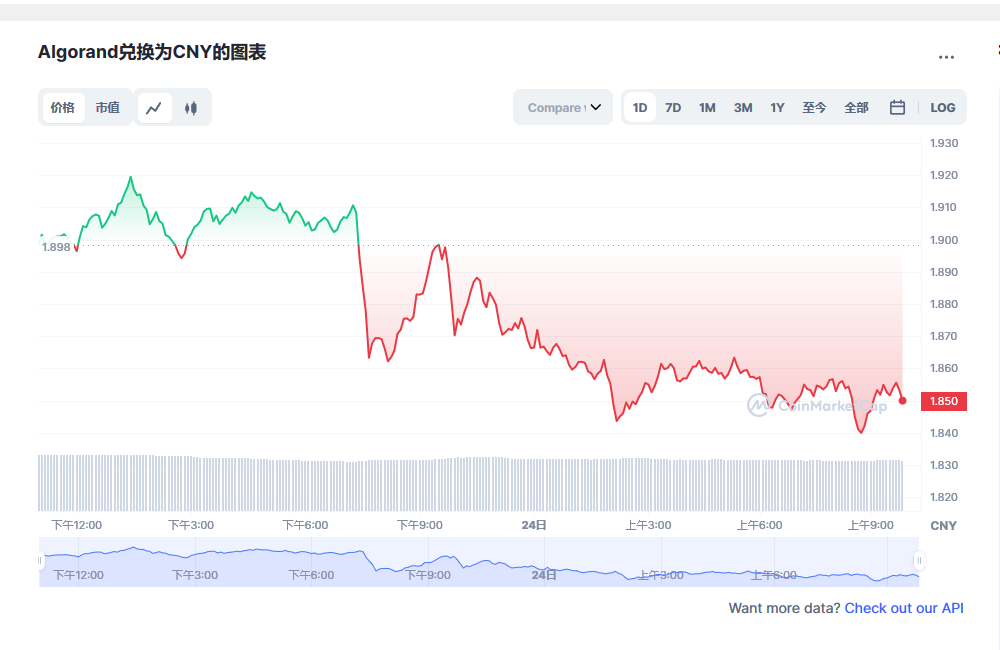The height and width of the screenshot is (650, 1000).
Task: Select the 全部 (all) time range
Action: [x=857, y=108]
